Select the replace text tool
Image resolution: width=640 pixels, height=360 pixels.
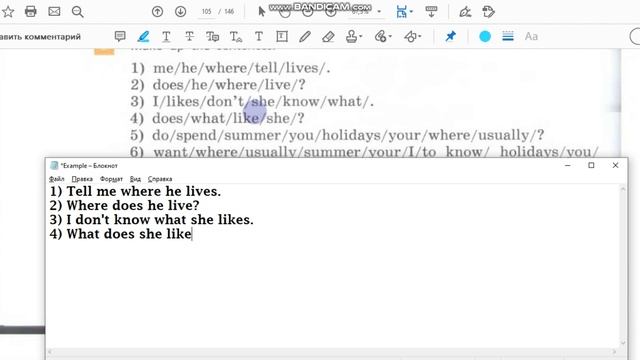click(x=212, y=37)
